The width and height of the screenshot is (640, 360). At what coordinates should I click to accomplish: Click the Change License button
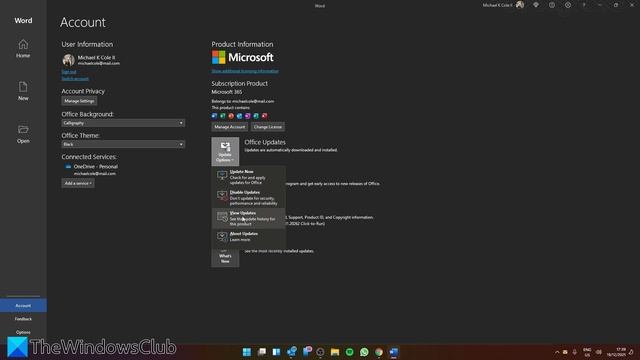tap(267, 127)
